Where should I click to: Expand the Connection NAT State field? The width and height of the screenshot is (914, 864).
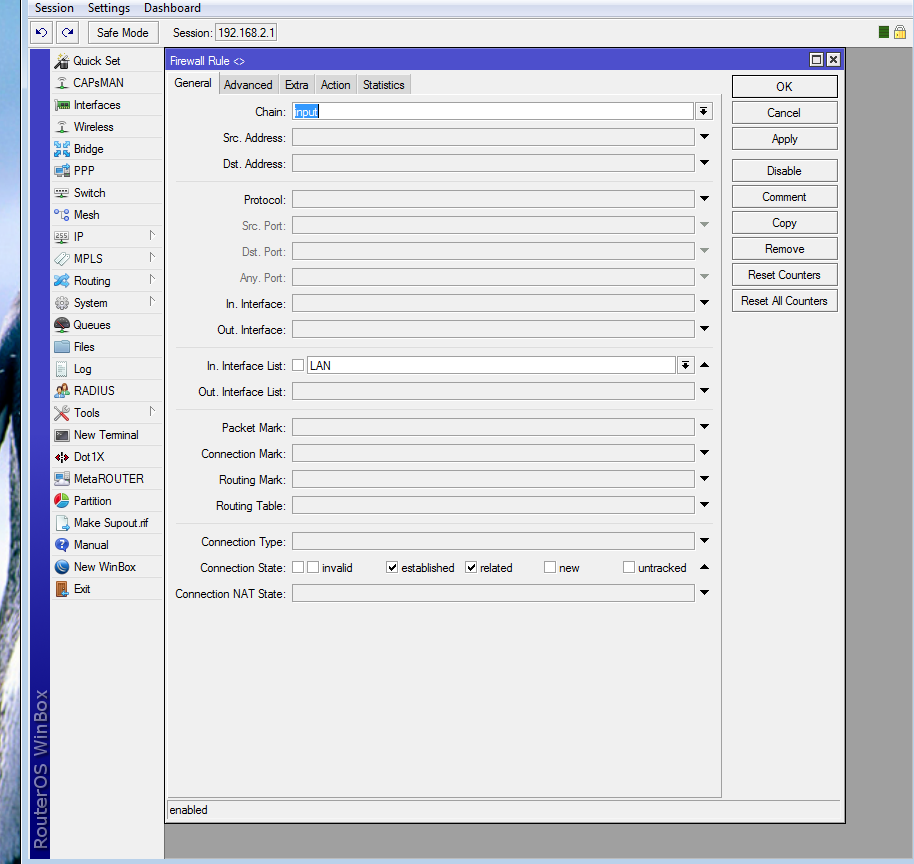pos(704,593)
